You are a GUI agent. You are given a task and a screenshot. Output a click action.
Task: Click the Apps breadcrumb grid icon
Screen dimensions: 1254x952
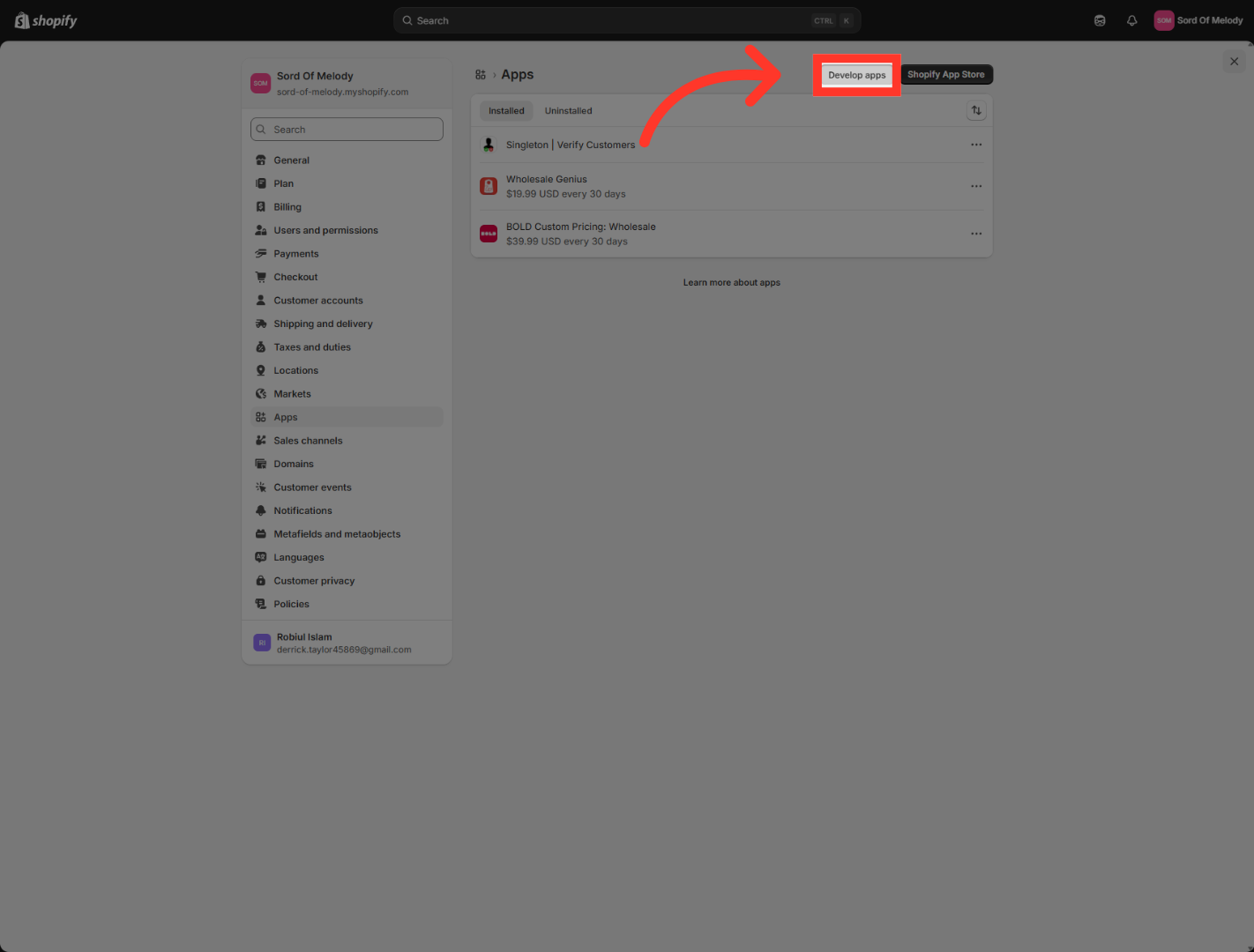(x=481, y=75)
